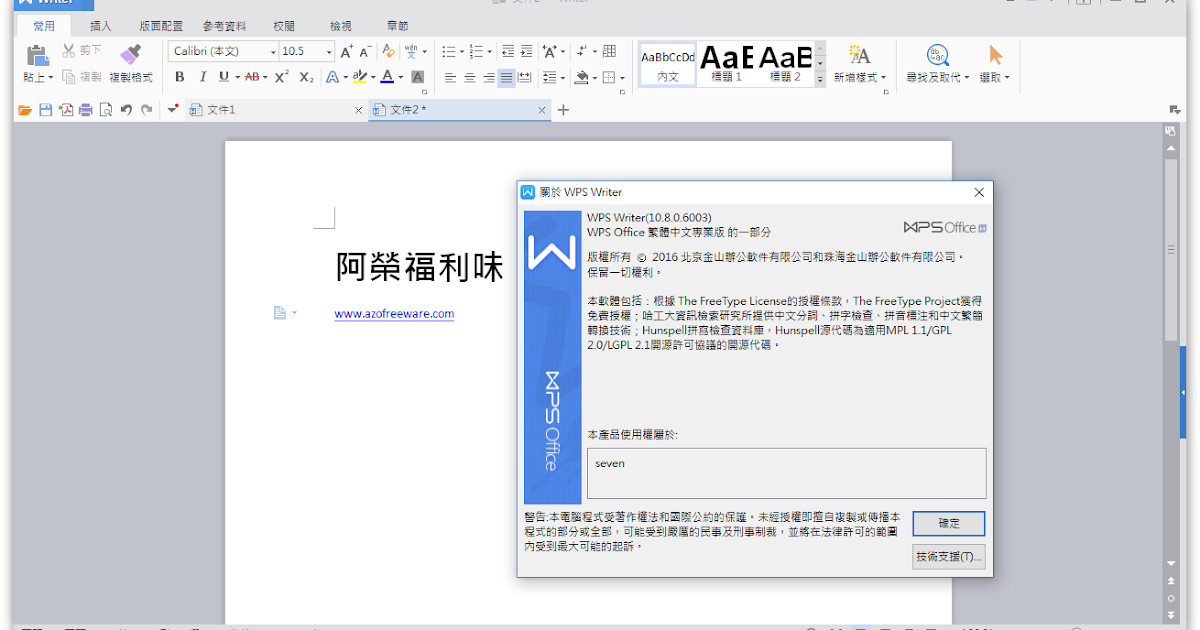The width and height of the screenshot is (1200, 630).
Task: Click 確定 button in About dialog
Action: [x=948, y=523]
